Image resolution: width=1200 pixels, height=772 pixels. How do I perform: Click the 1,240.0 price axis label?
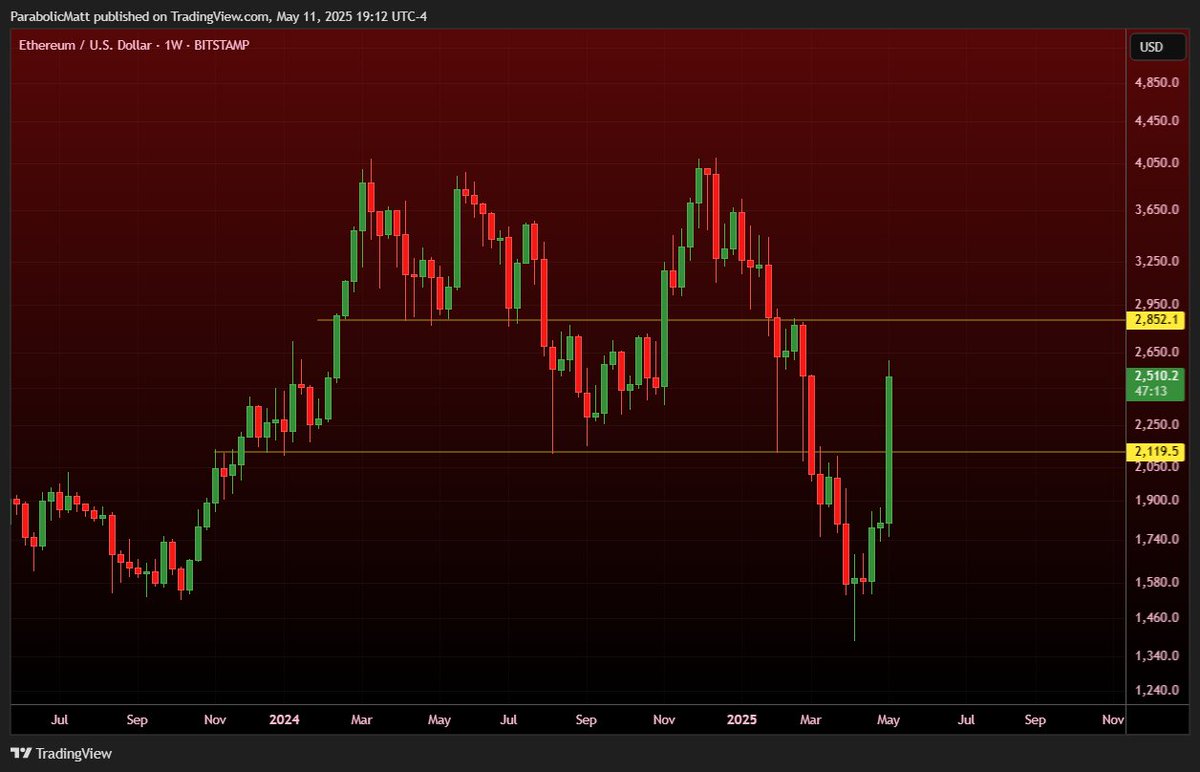coord(1155,690)
